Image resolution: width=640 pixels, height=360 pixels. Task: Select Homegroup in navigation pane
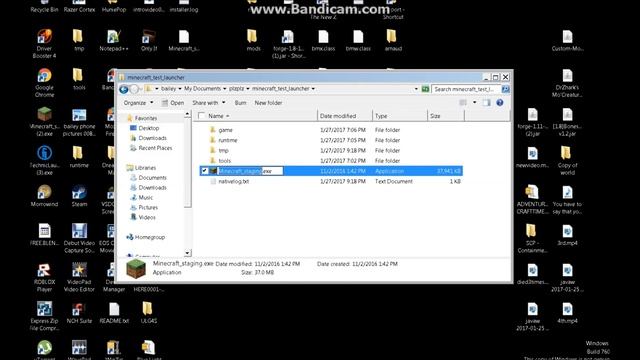pyautogui.click(x=145, y=237)
